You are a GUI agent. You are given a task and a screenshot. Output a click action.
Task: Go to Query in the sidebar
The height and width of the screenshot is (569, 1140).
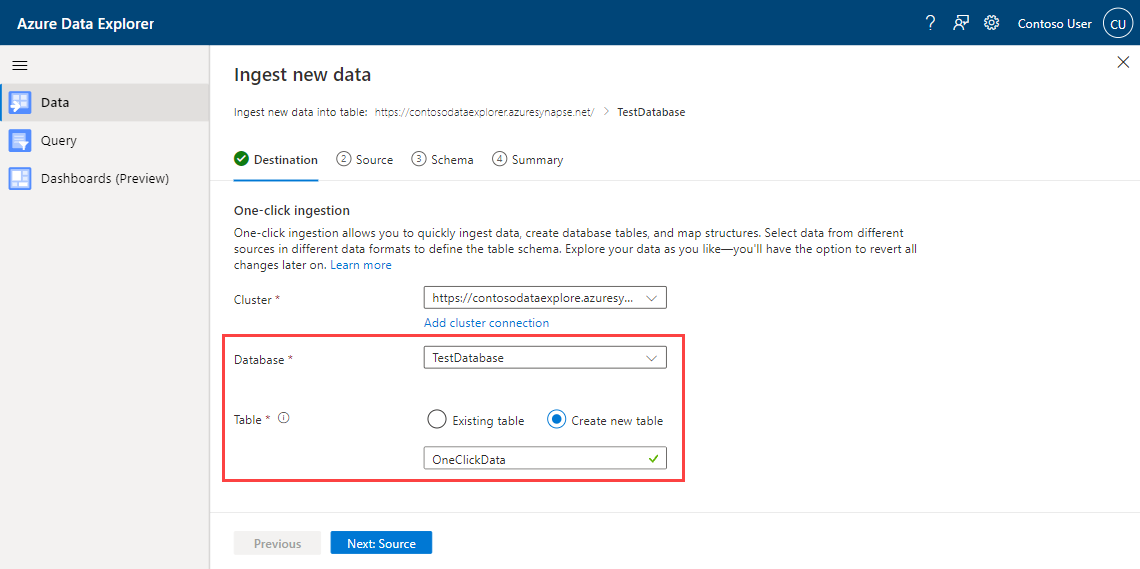click(105, 140)
